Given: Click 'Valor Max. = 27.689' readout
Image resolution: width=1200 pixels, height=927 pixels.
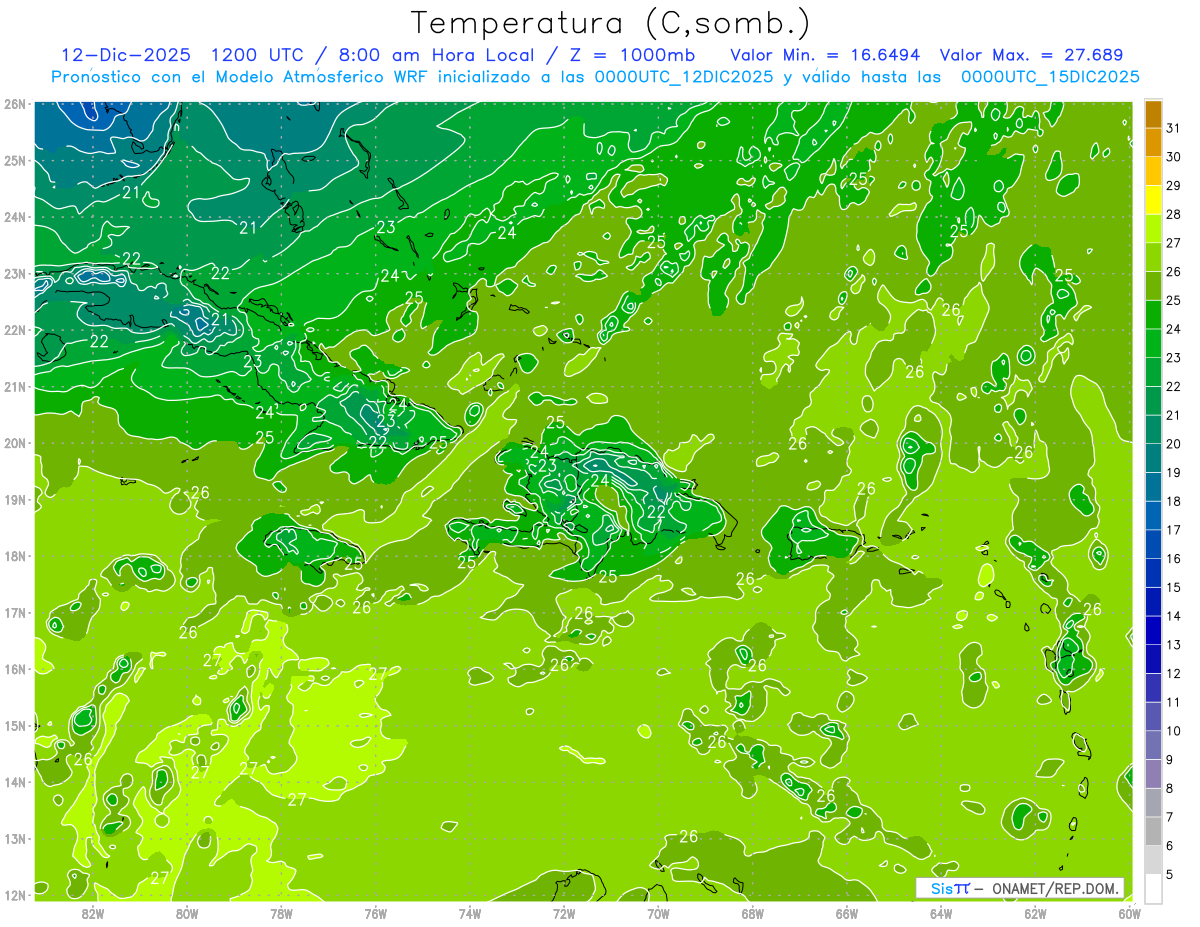Looking at the screenshot, I should coord(1031,55).
